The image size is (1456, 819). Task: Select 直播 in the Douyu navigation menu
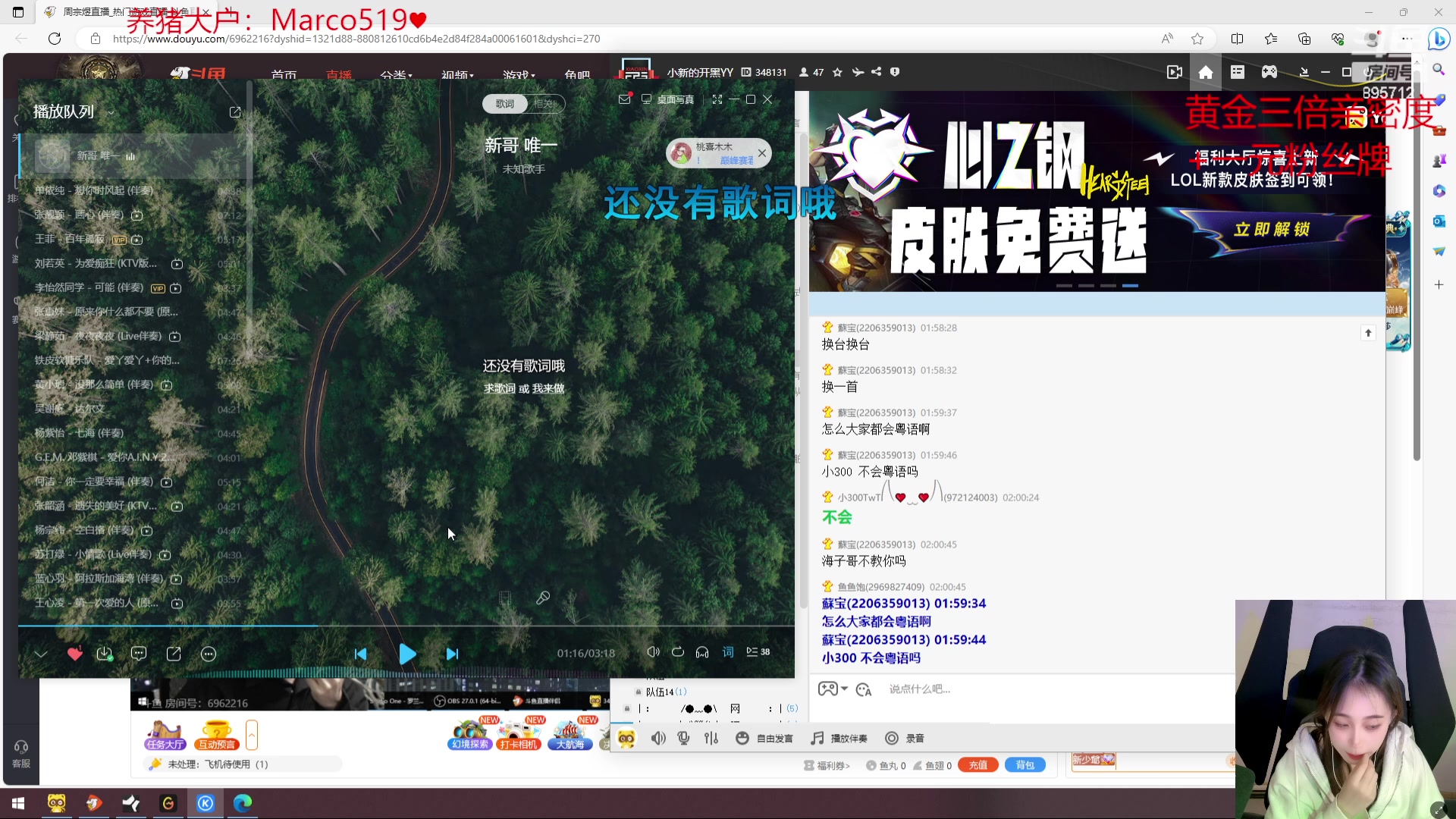tap(339, 75)
